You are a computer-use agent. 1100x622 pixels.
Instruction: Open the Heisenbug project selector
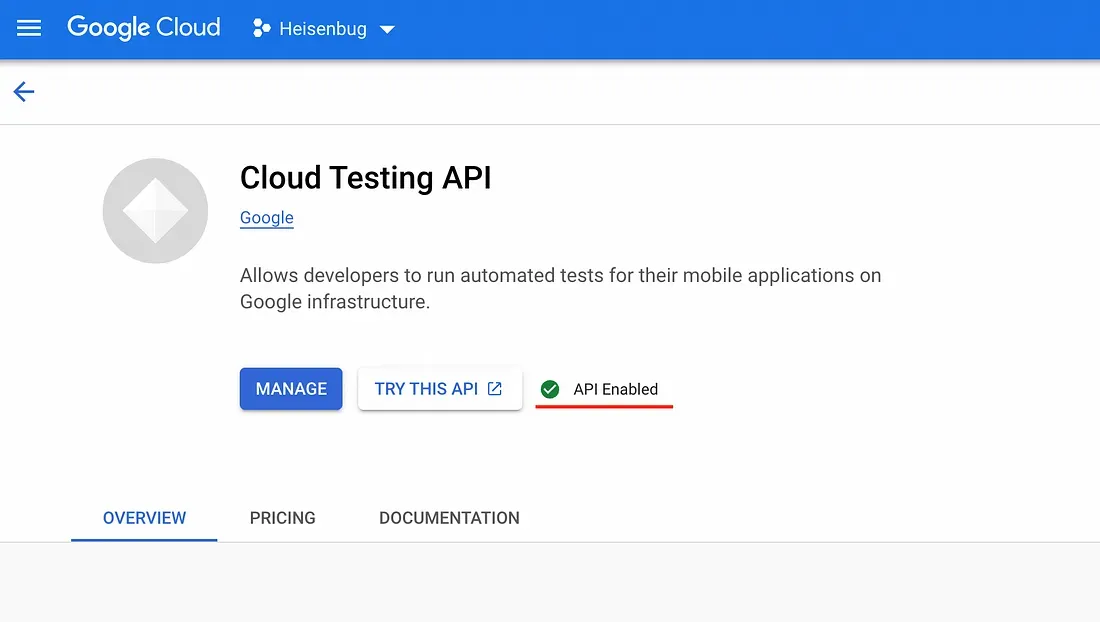pos(323,29)
